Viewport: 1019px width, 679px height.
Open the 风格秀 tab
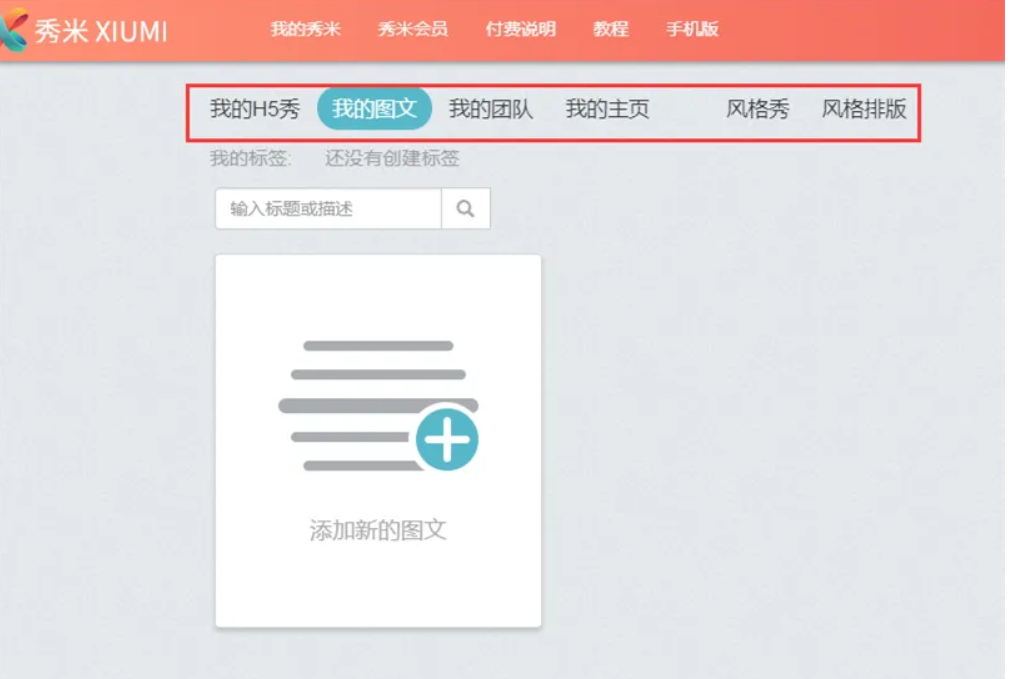[758, 109]
